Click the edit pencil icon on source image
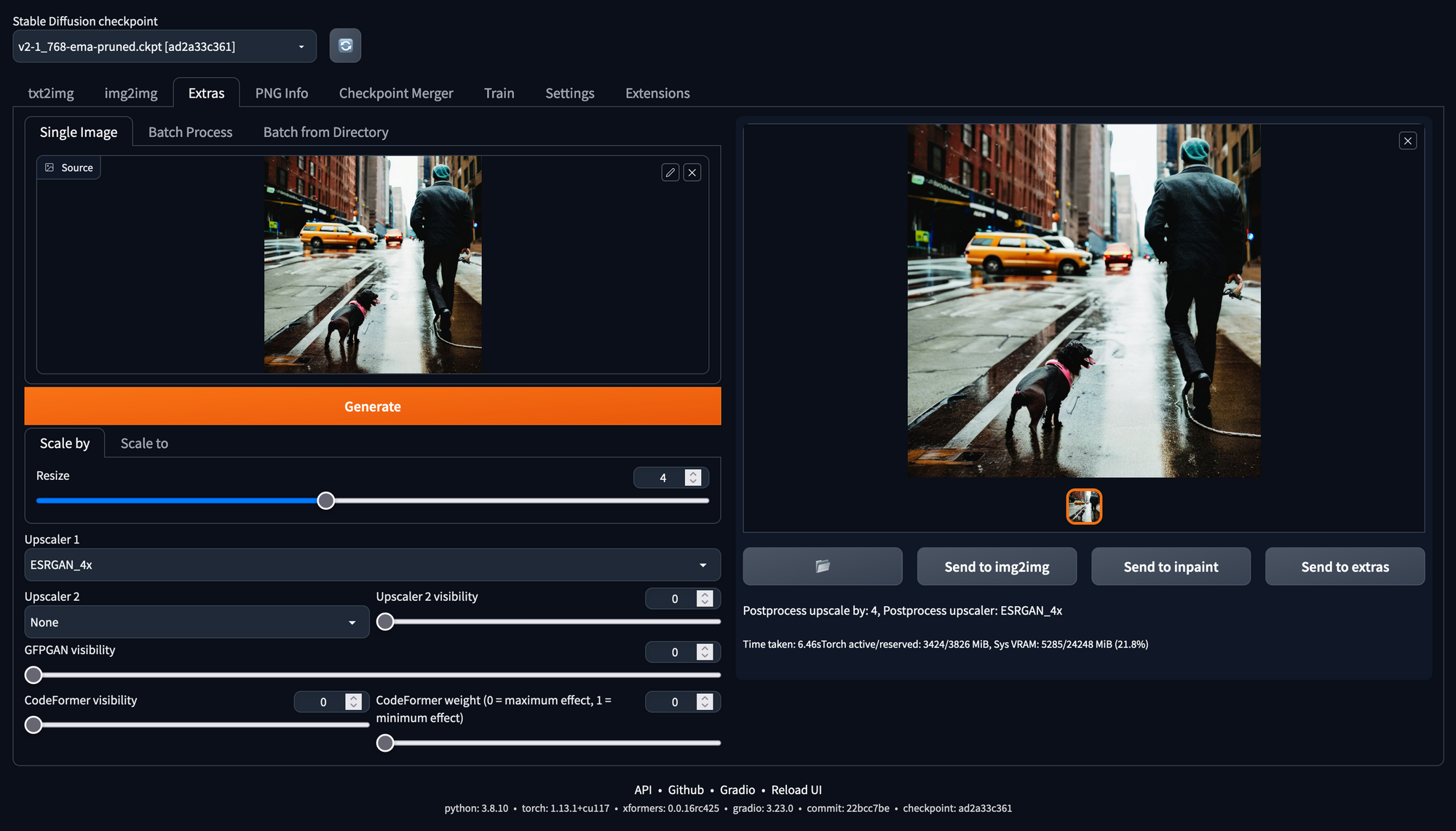Image resolution: width=1456 pixels, height=831 pixels. [670, 173]
